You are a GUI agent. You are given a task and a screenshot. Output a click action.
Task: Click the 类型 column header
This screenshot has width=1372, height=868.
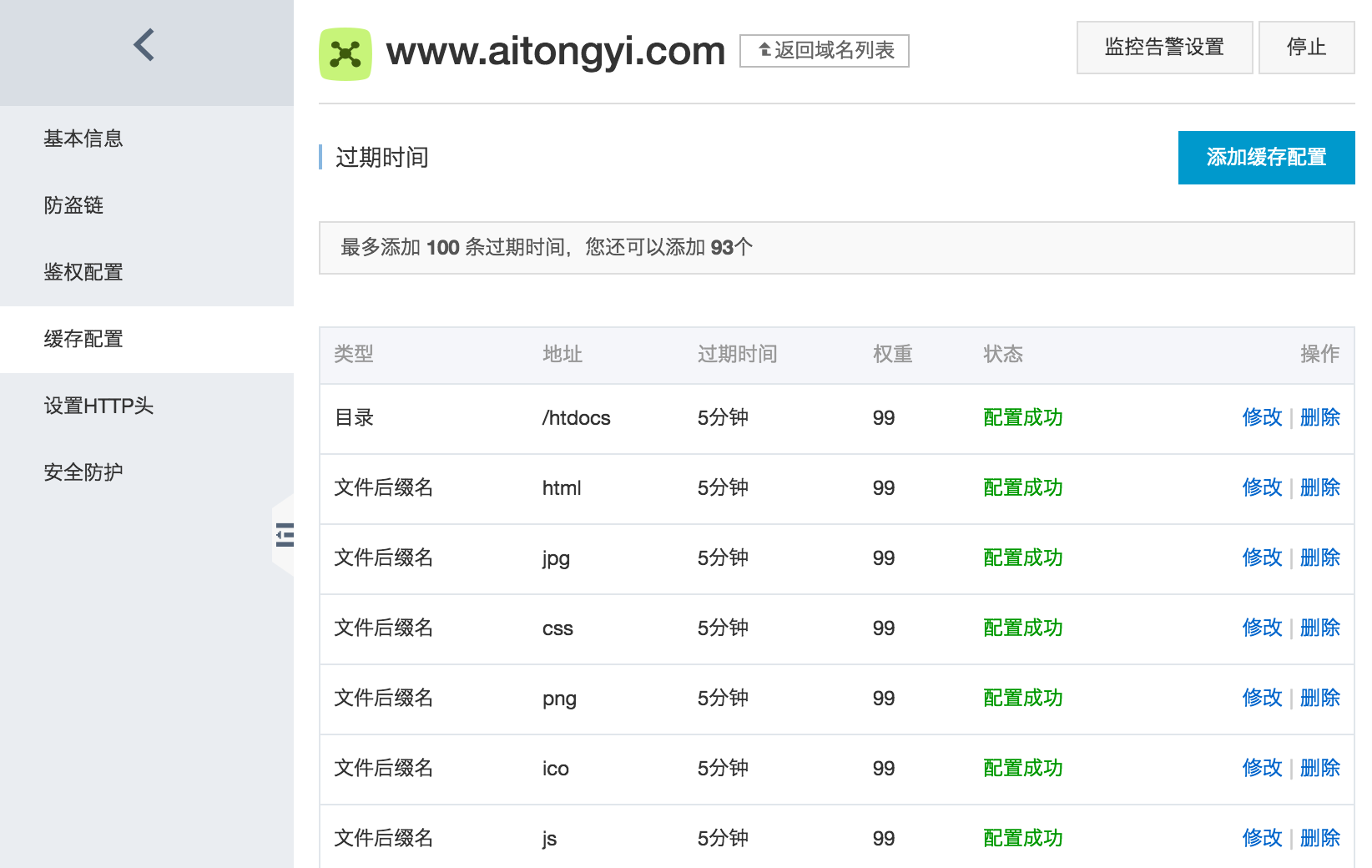coord(354,354)
